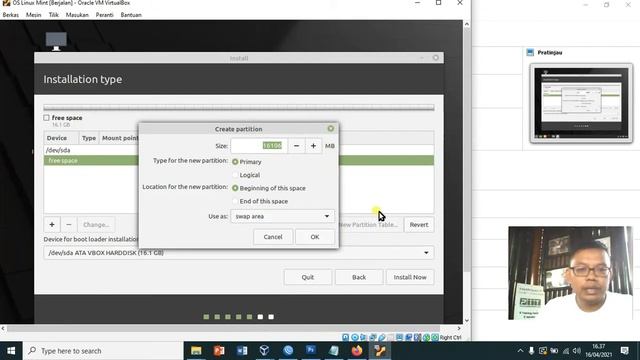Choose End of this space location
This screenshot has height=360, width=640.
[x=235, y=201]
